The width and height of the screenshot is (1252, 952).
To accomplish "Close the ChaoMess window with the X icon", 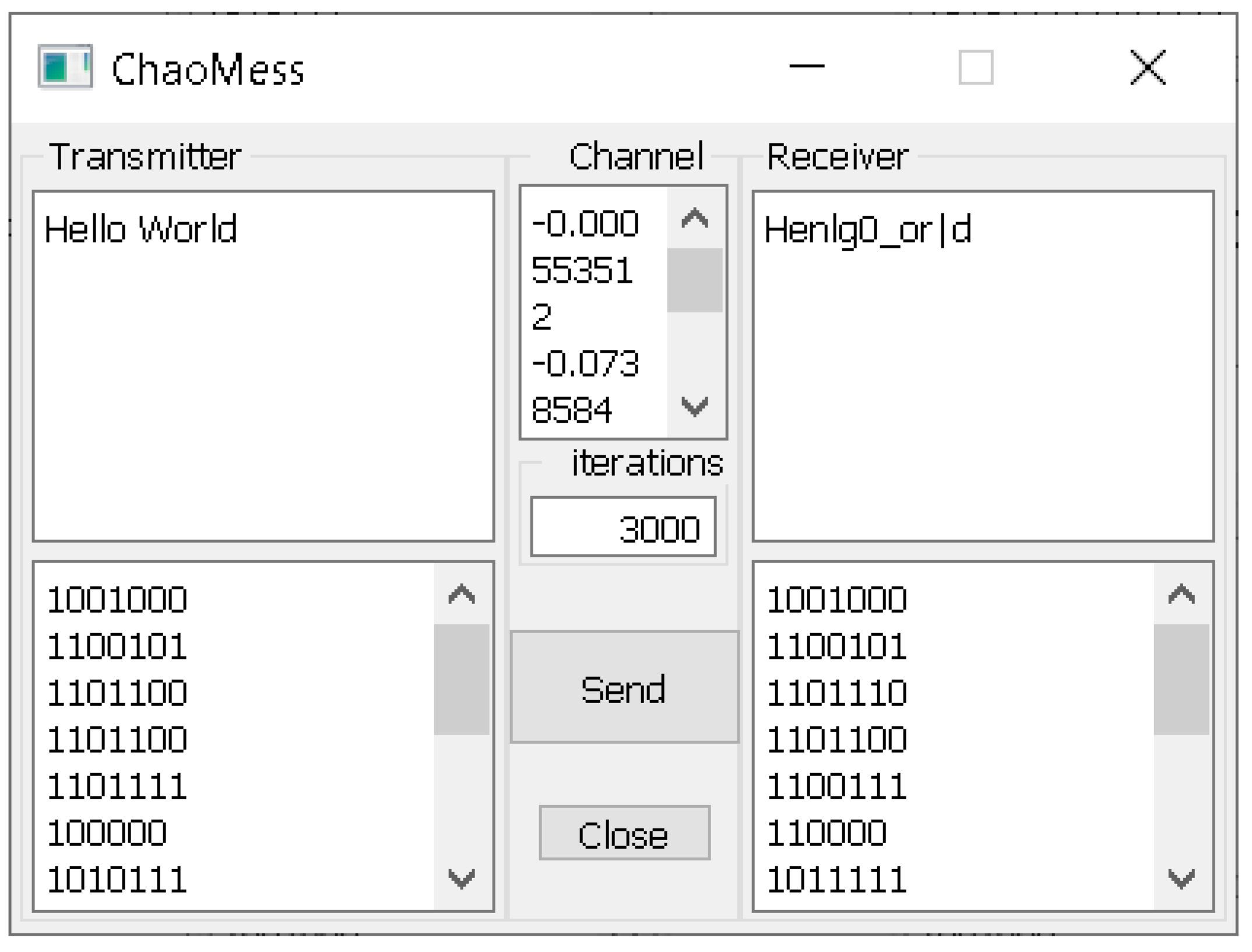I will 1148,67.
